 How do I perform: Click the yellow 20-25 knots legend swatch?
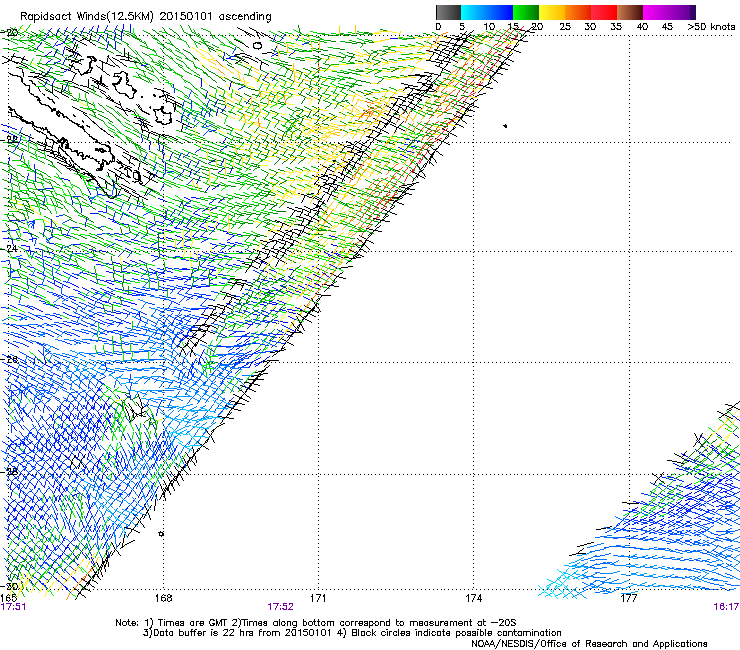click(552, 12)
